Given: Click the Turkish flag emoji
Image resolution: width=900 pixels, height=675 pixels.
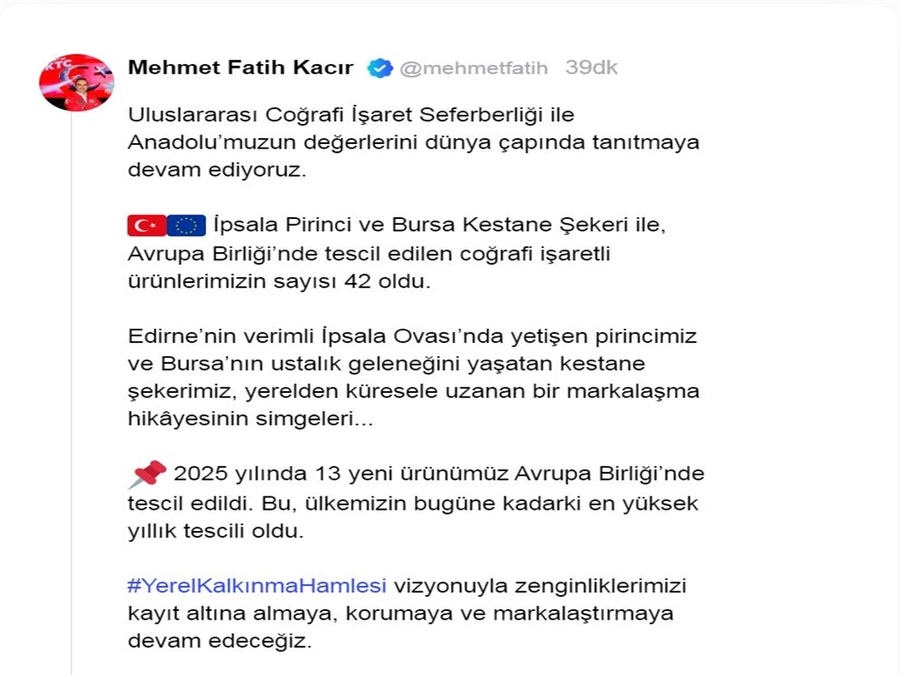Looking at the screenshot, I should pyautogui.click(x=146, y=225).
